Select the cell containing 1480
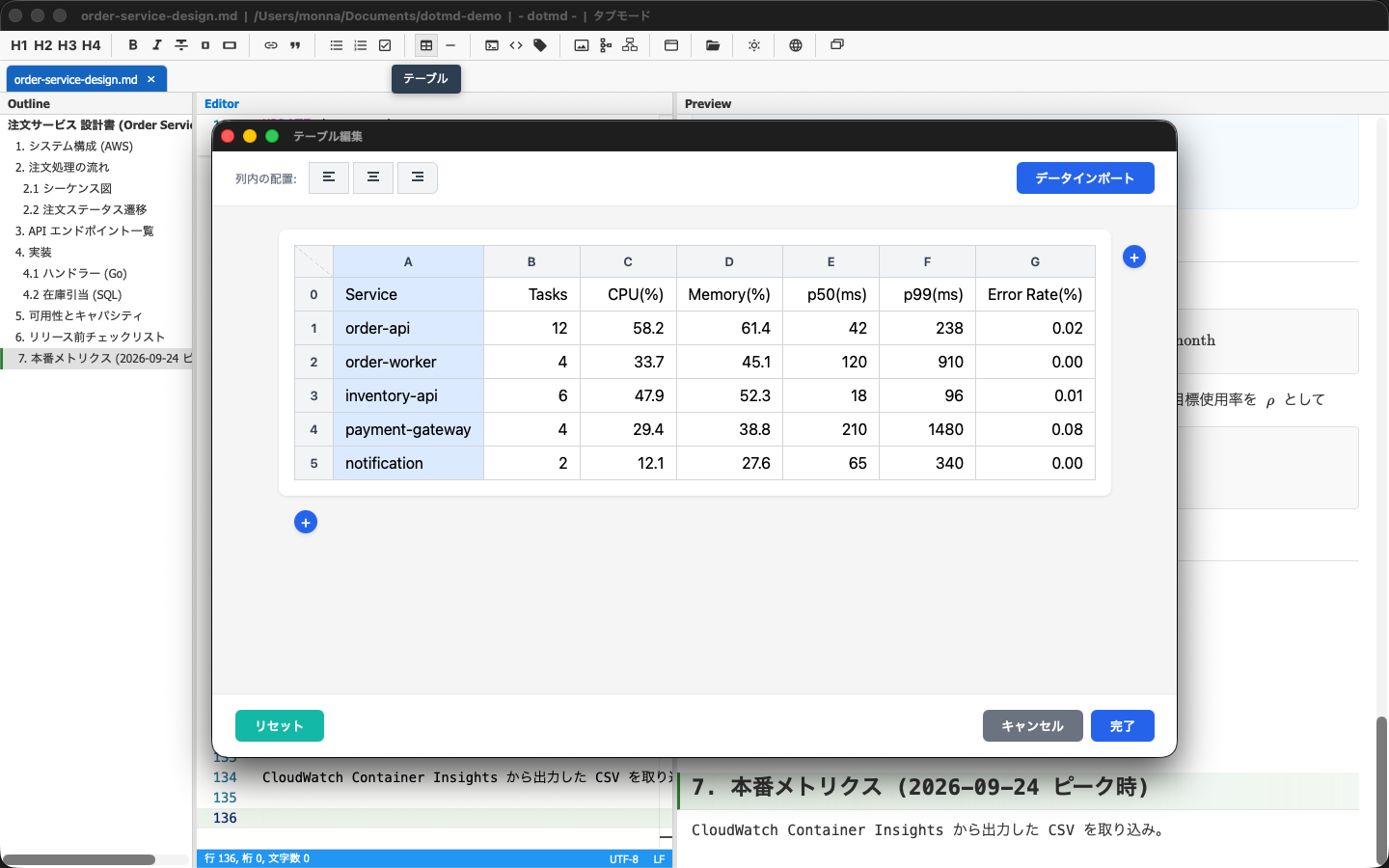Image resolution: width=1389 pixels, height=868 pixels. tap(927, 429)
